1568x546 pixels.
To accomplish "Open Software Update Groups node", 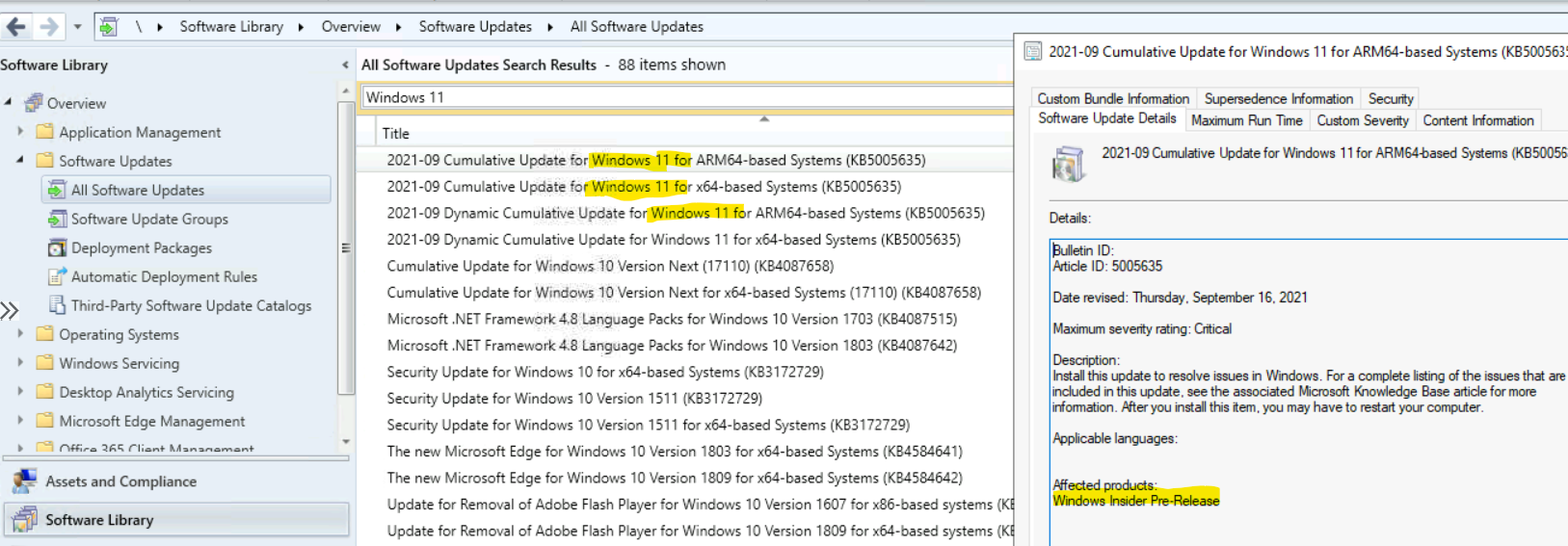I will coord(149,219).
